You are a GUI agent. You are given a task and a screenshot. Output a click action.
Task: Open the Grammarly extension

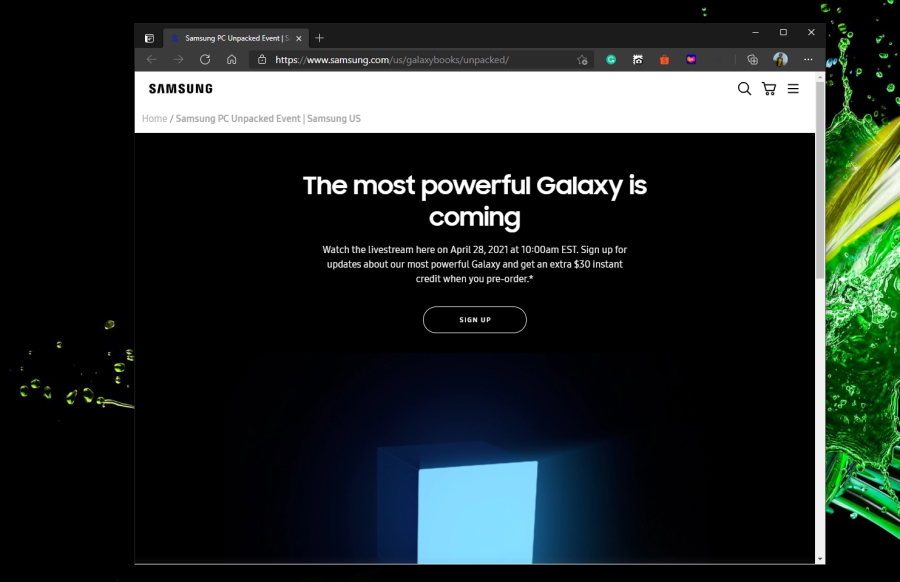pos(611,60)
